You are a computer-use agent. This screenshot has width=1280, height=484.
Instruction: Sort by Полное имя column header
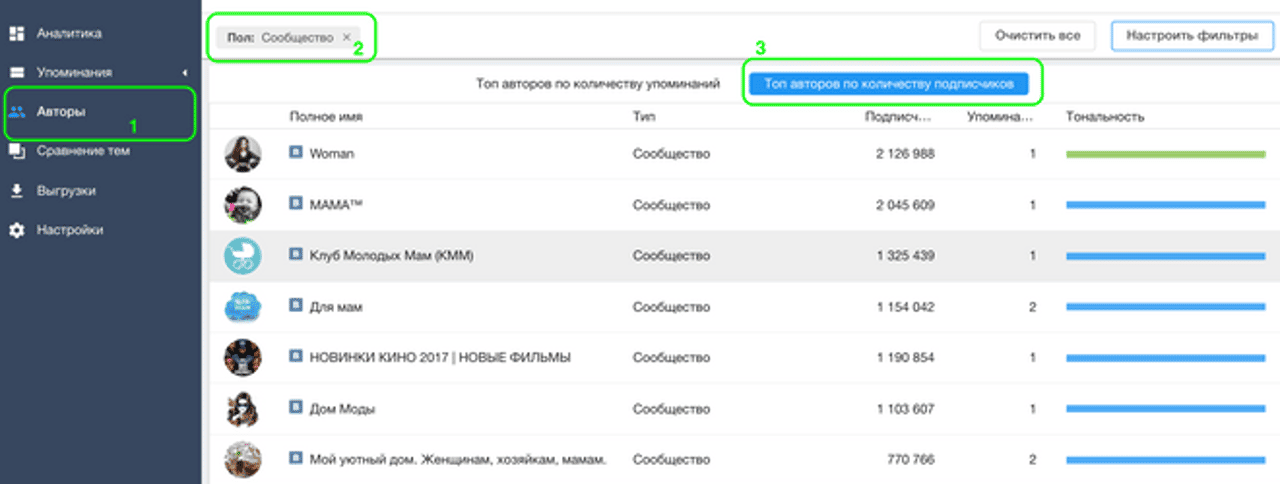coord(326,117)
